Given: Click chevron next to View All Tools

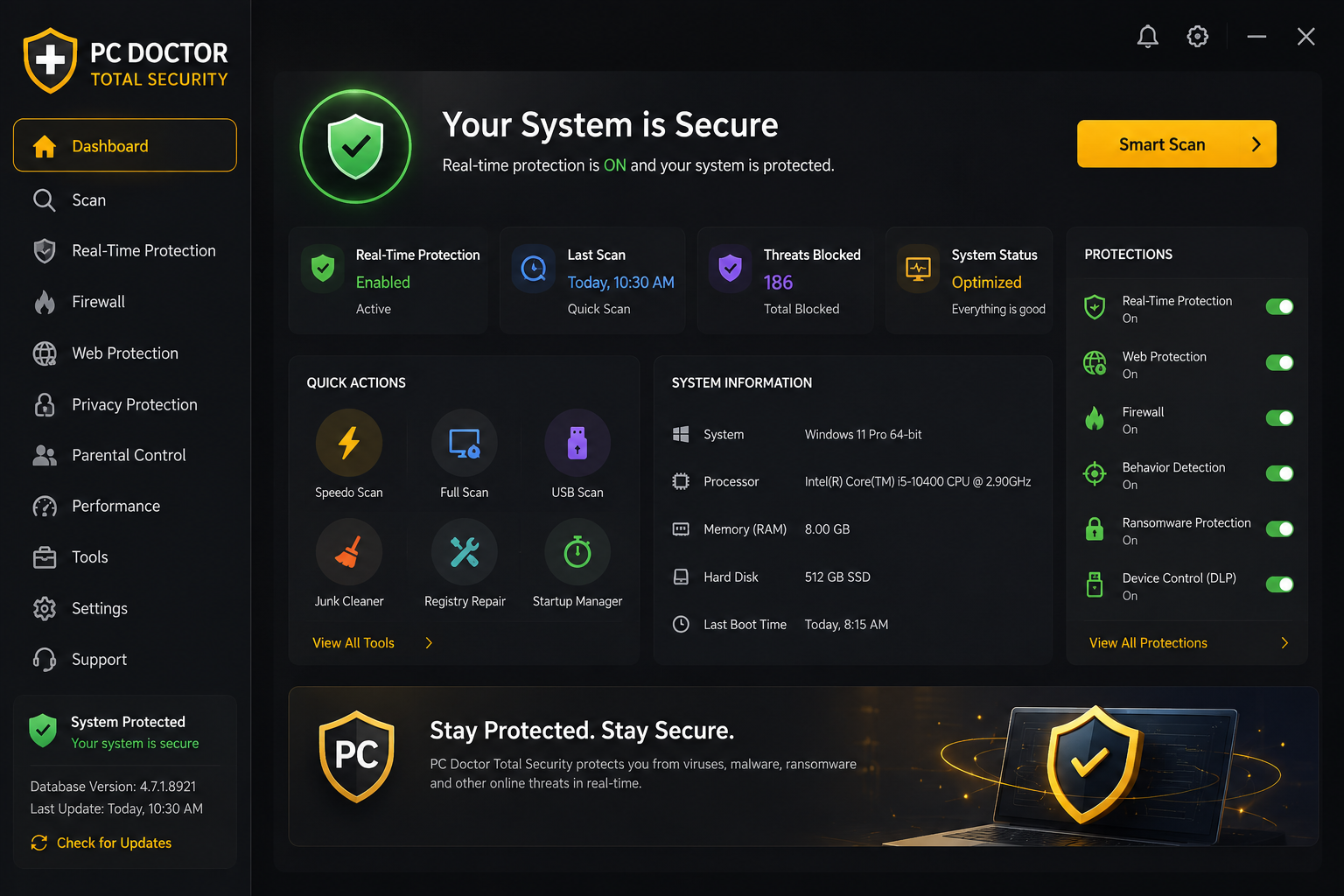Looking at the screenshot, I should coord(429,643).
